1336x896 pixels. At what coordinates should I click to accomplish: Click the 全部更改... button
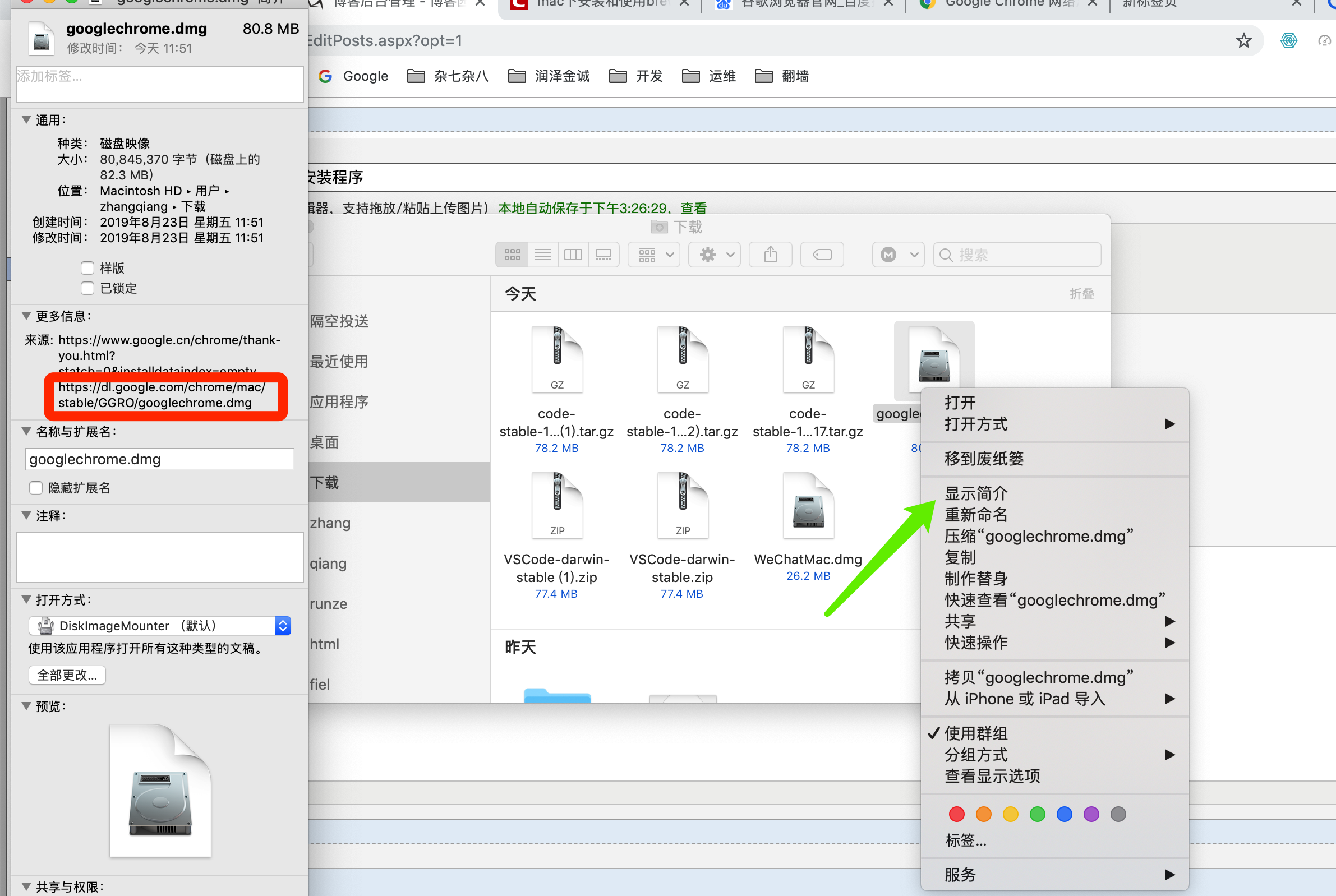(67, 675)
